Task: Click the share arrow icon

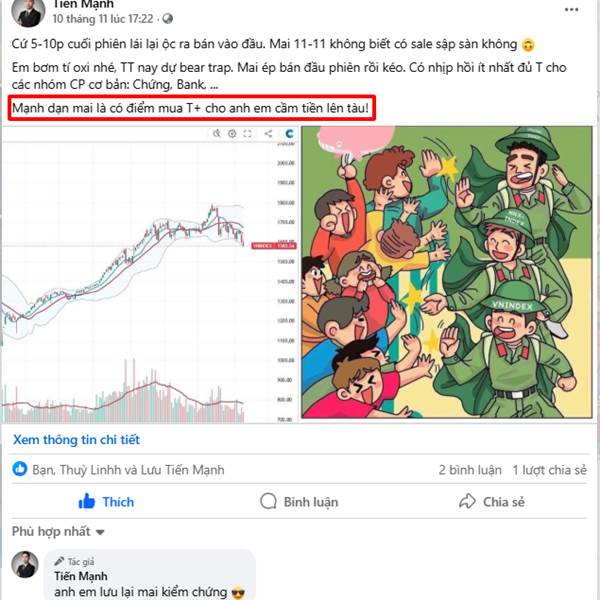Action: click(x=467, y=501)
